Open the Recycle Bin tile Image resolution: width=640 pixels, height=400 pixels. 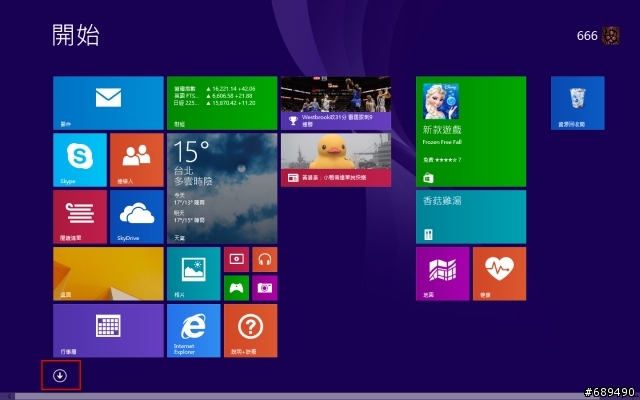(x=578, y=103)
